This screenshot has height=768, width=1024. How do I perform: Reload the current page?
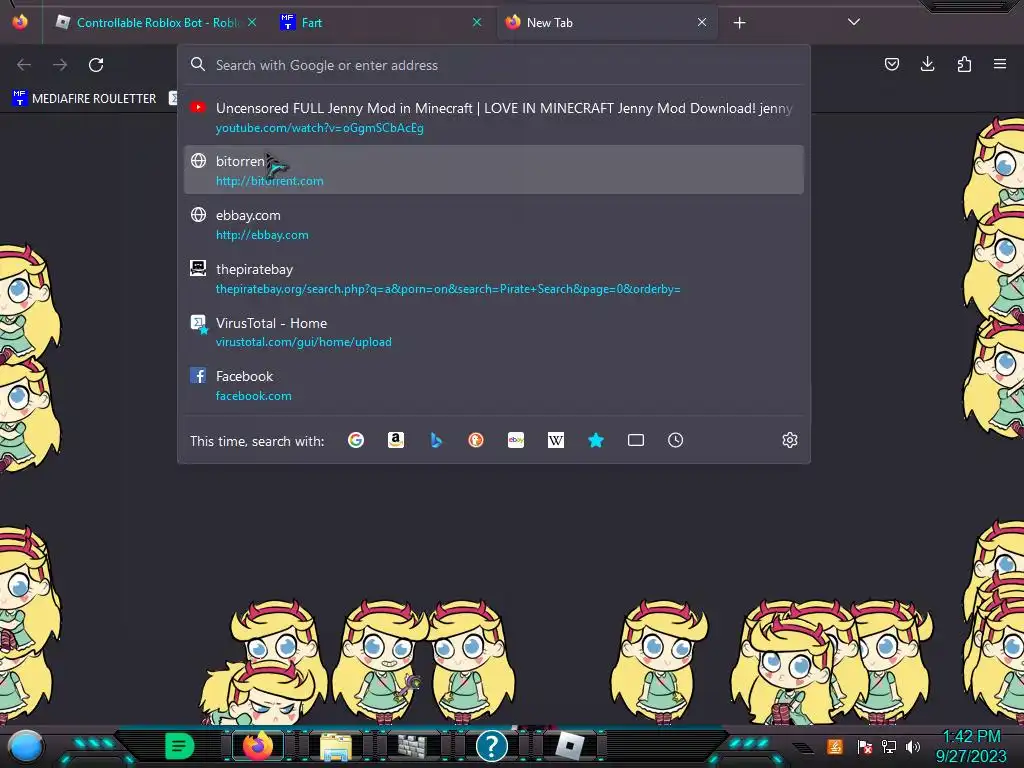[96, 65]
